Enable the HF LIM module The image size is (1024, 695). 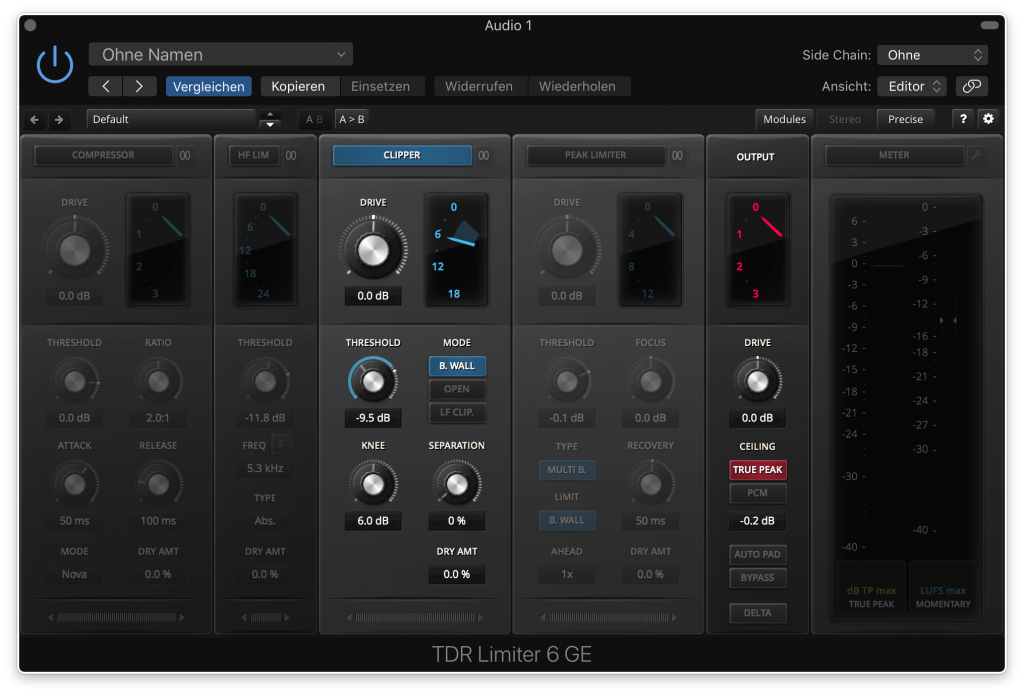[253, 155]
